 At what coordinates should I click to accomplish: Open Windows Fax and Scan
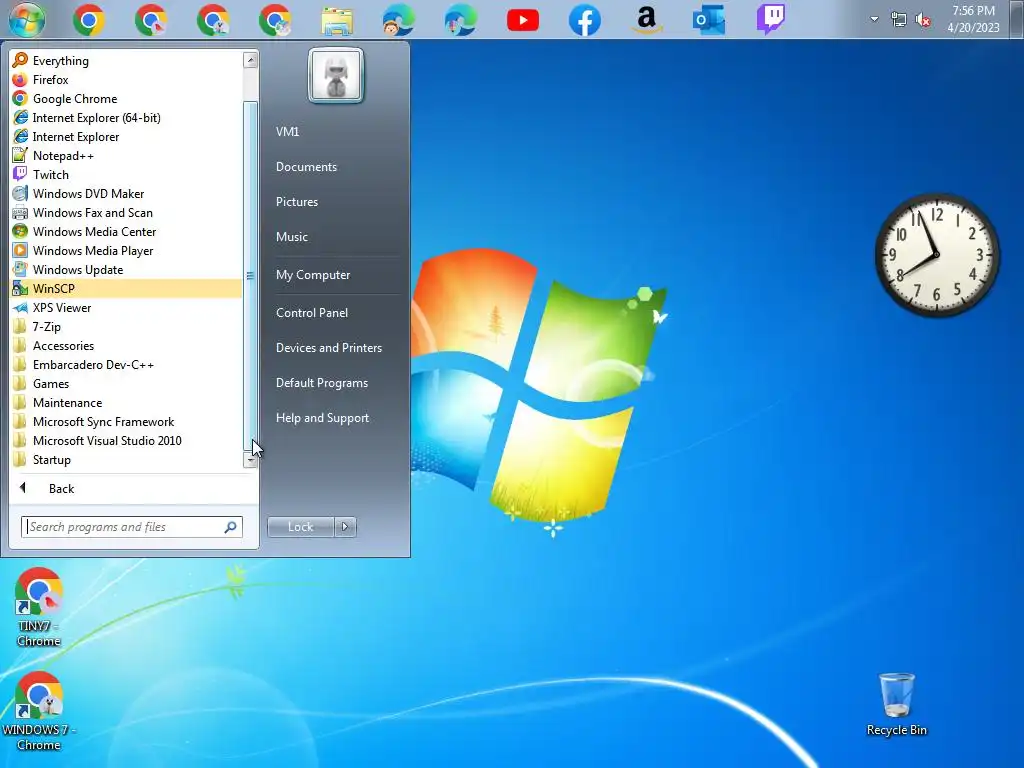pos(127,213)
